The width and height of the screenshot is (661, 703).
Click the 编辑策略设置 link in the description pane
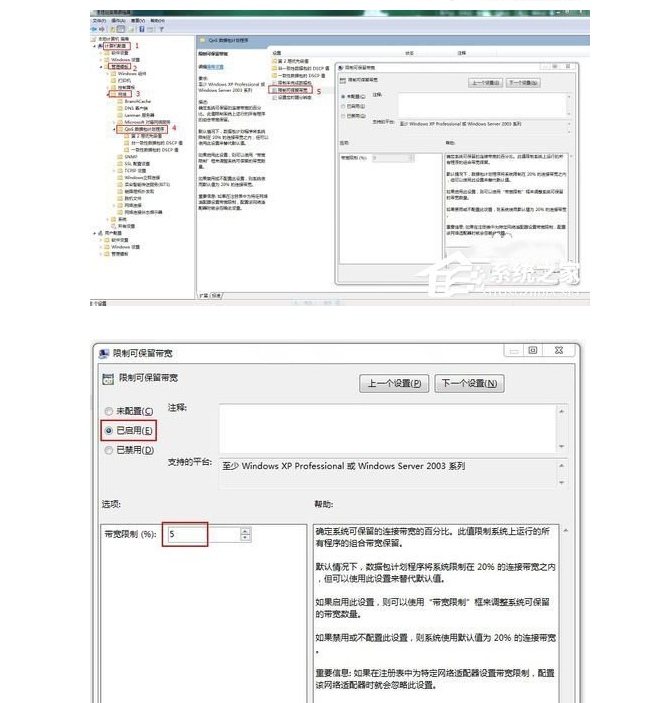215,67
